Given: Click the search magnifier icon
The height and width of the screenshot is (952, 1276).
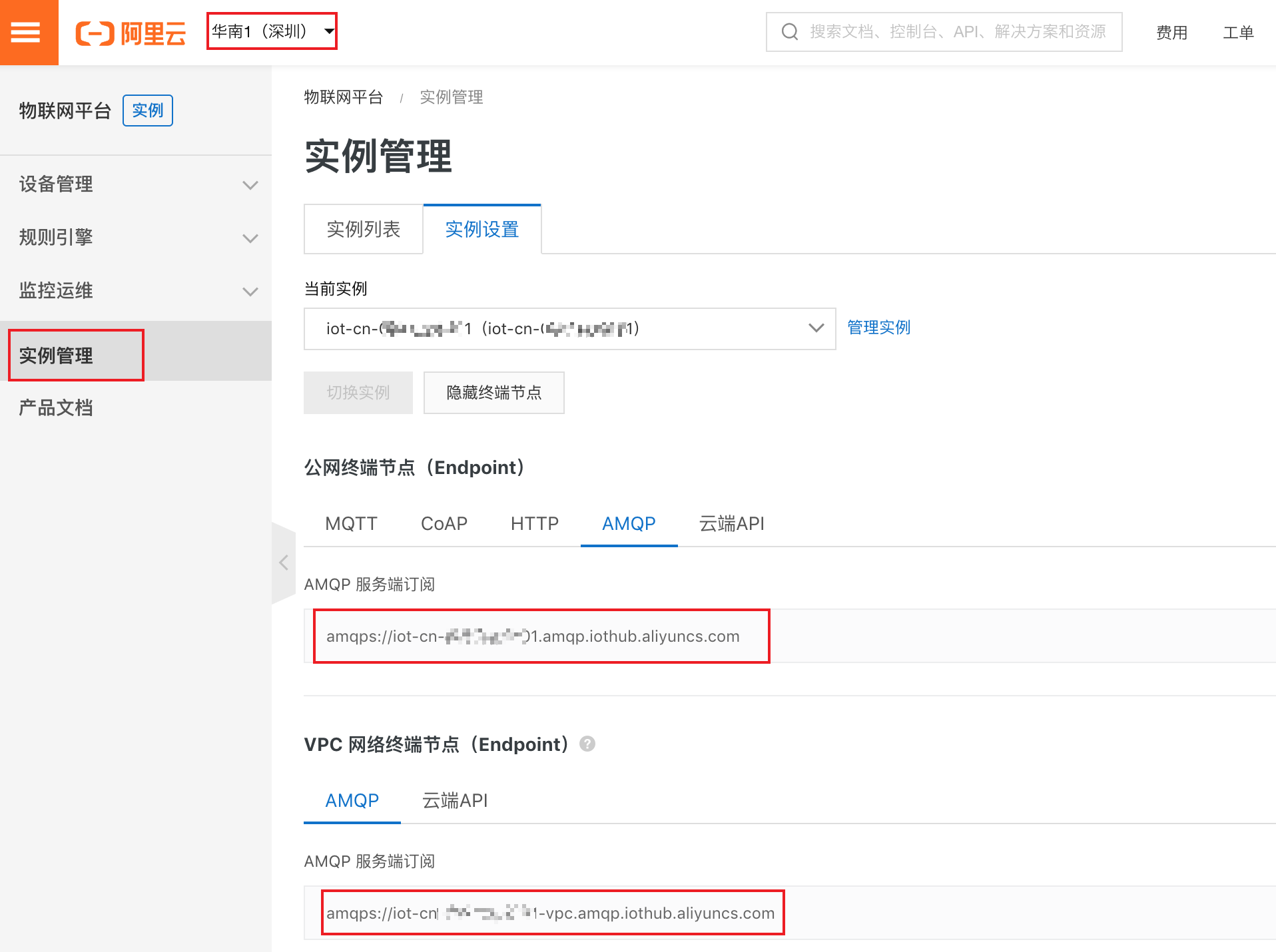Looking at the screenshot, I should tap(790, 31).
